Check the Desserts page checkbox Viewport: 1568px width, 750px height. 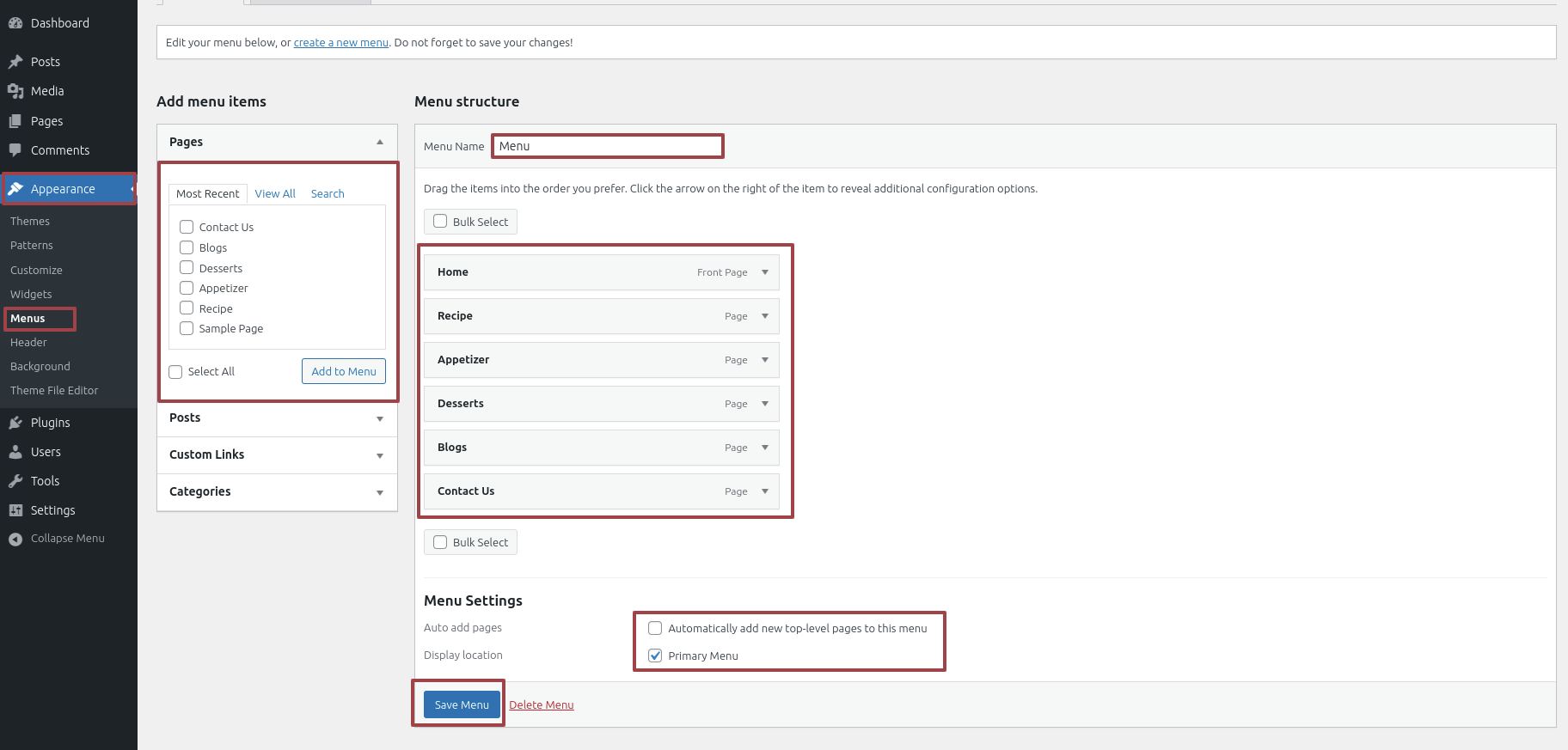(x=187, y=268)
